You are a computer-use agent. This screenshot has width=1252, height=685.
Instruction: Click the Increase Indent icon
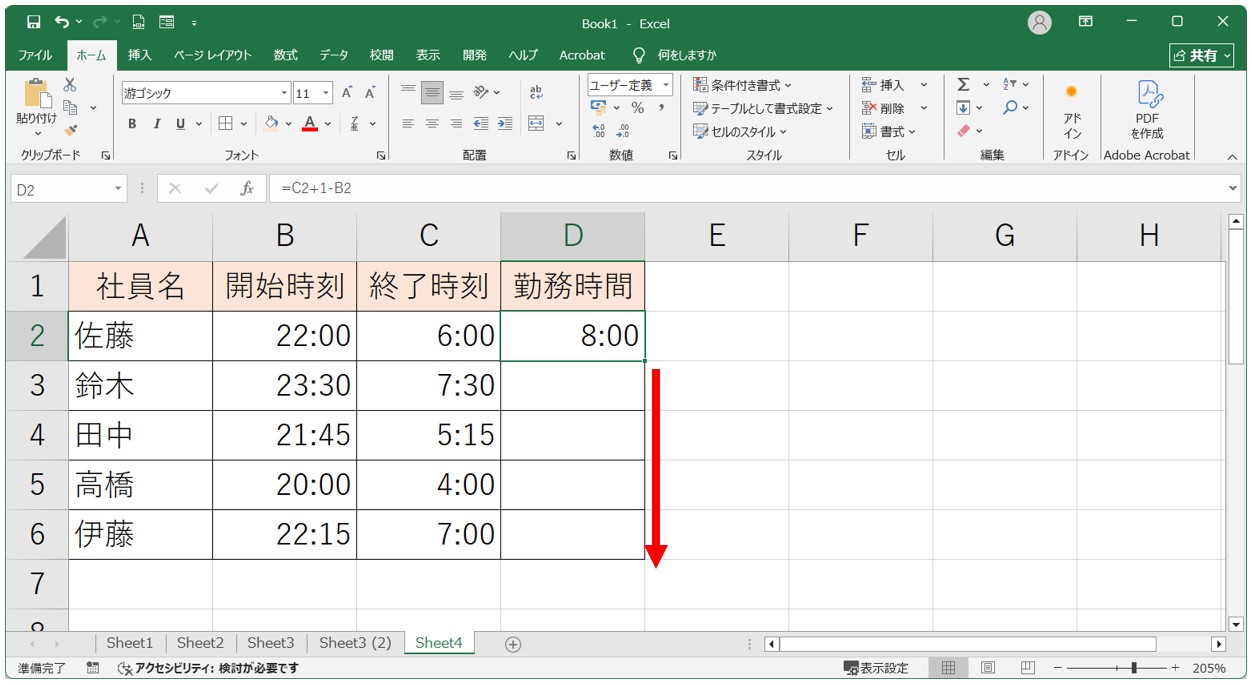point(505,124)
